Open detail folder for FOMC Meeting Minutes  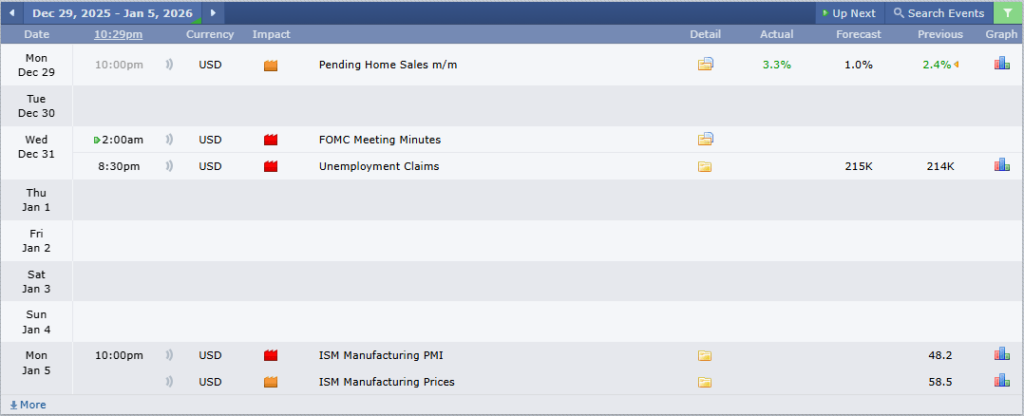[705, 139]
